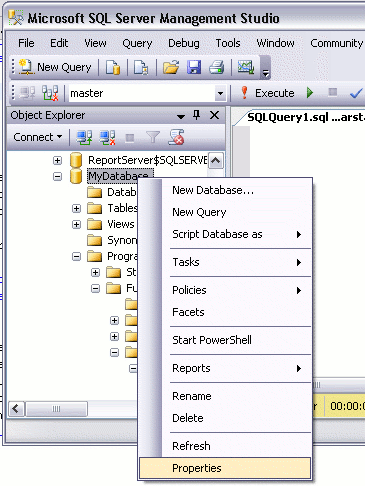This screenshot has height=486, width=365.
Task: Click the Change Connection icon
Action: [x=50, y=93]
